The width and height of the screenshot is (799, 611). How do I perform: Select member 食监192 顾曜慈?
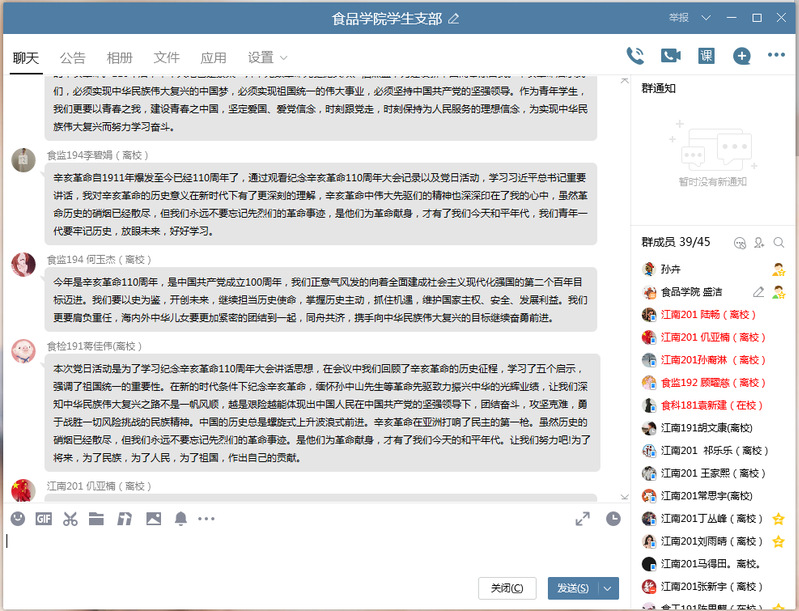coord(713,383)
